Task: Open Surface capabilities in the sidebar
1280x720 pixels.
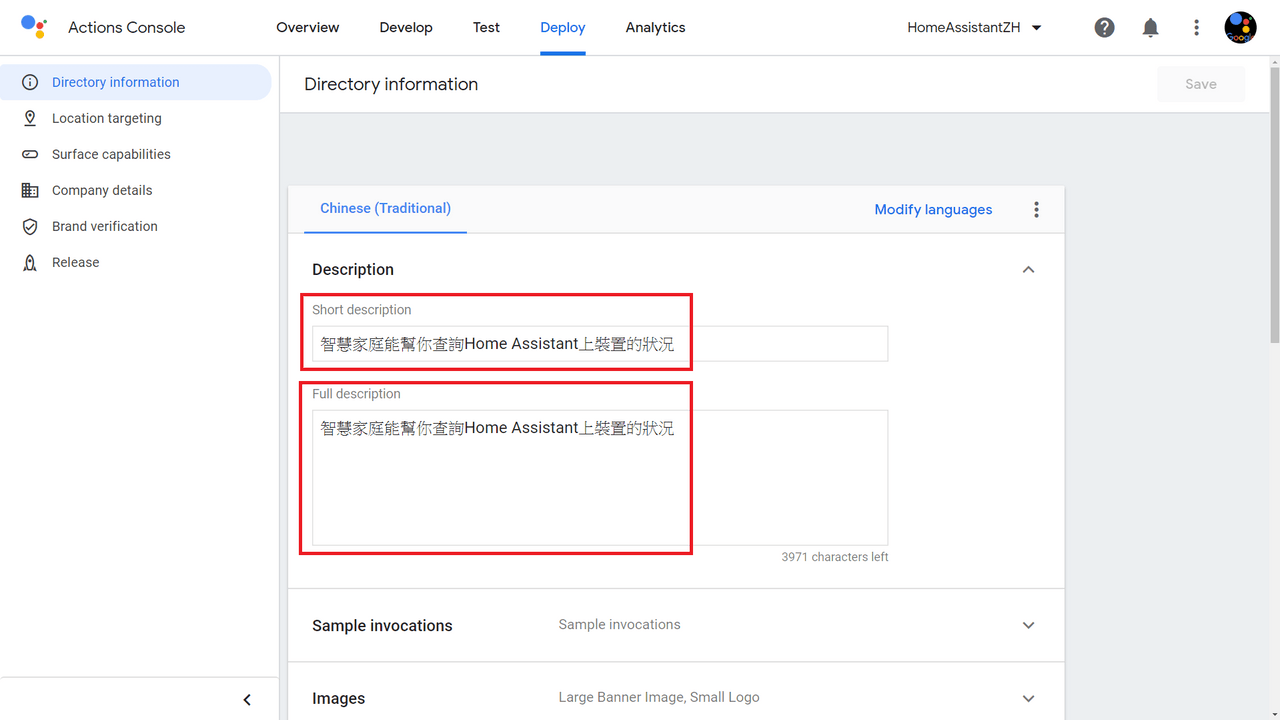Action: [136, 154]
